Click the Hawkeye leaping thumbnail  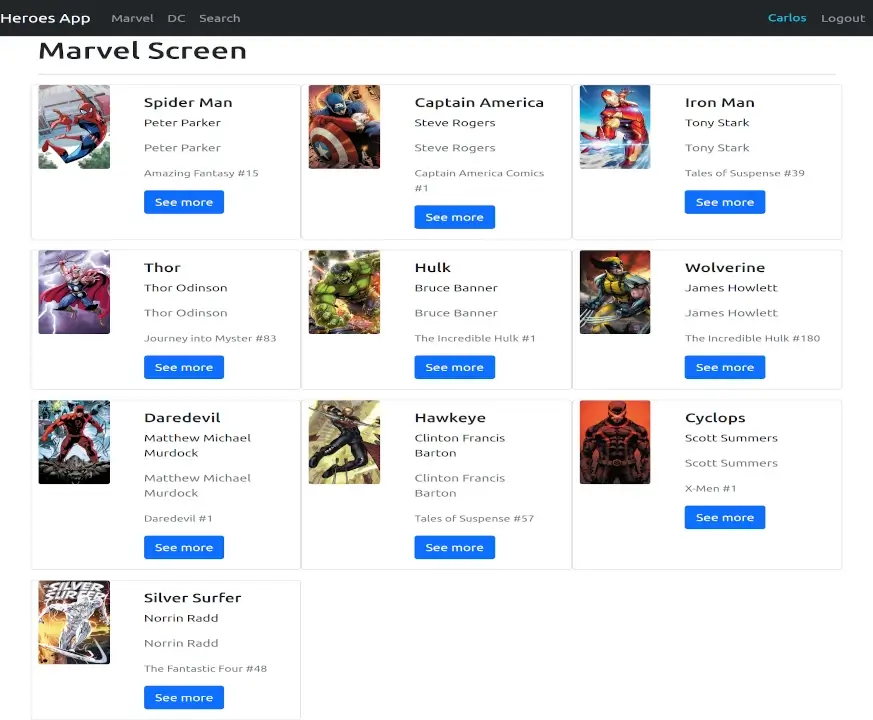tap(345, 442)
